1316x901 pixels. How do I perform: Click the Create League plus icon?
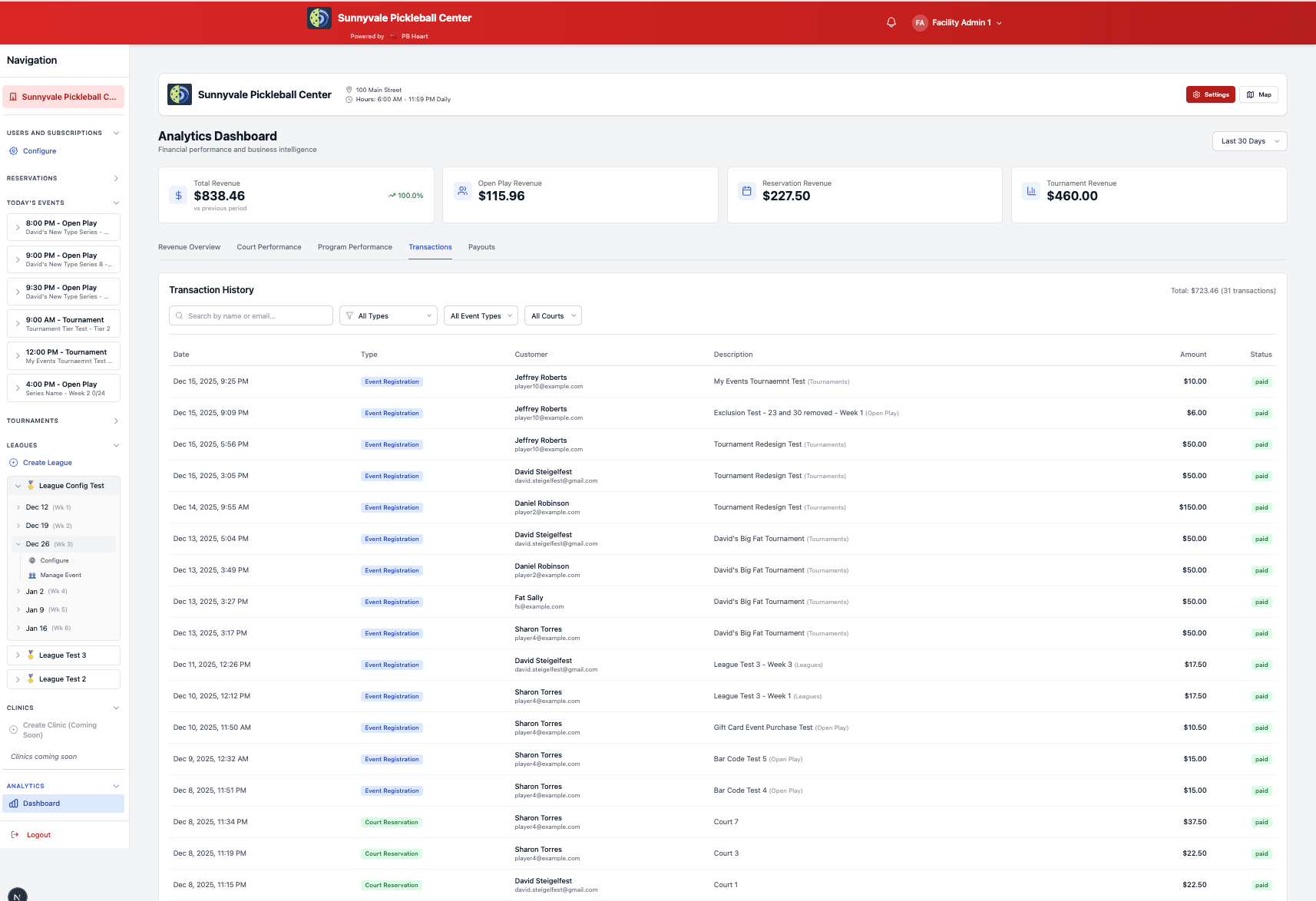(x=13, y=463)
